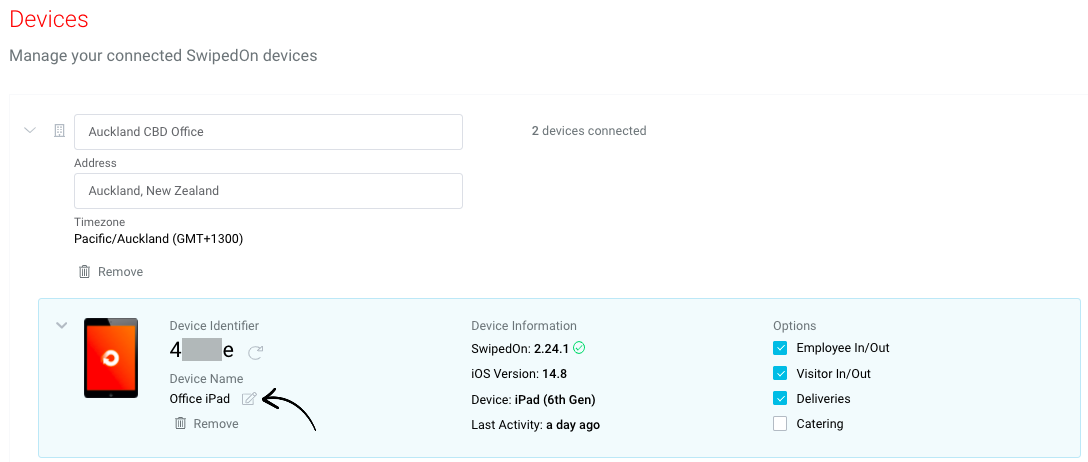Click the trash icon under Timezone
Viewport: 1088px width, 462px height.
point(84,271)
